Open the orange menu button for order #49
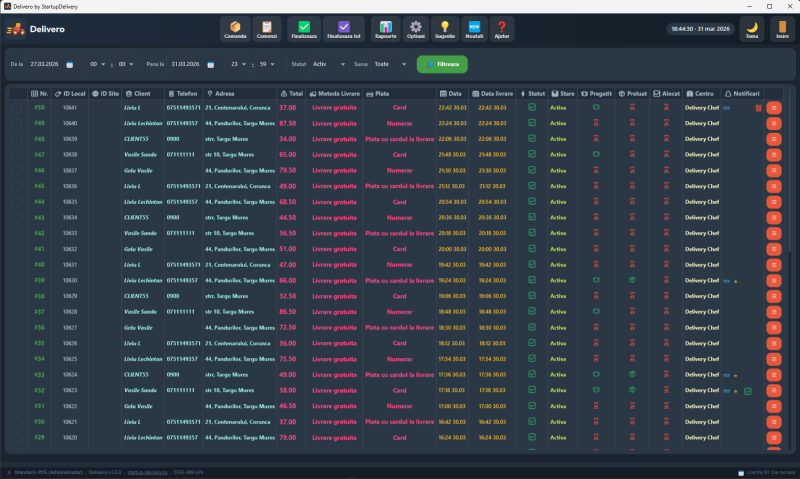800x479 pixels. 773,123
